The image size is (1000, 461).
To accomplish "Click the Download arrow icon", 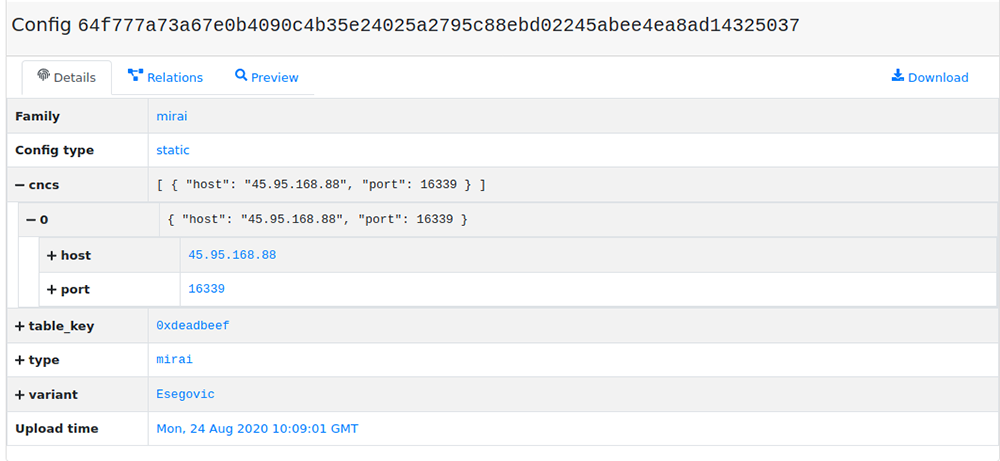I will click(x=897, y=76).
